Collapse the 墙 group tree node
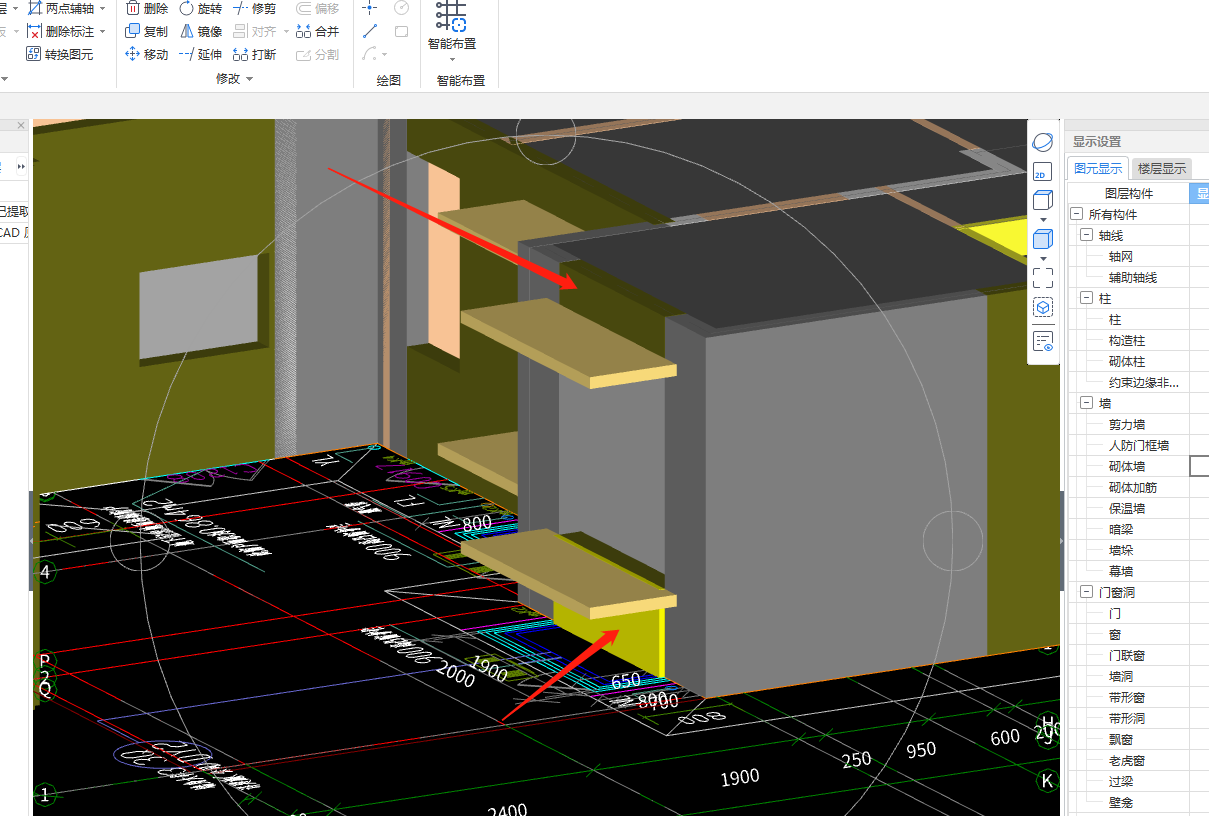1209x816 pixels. click(x=1087, y=403)
